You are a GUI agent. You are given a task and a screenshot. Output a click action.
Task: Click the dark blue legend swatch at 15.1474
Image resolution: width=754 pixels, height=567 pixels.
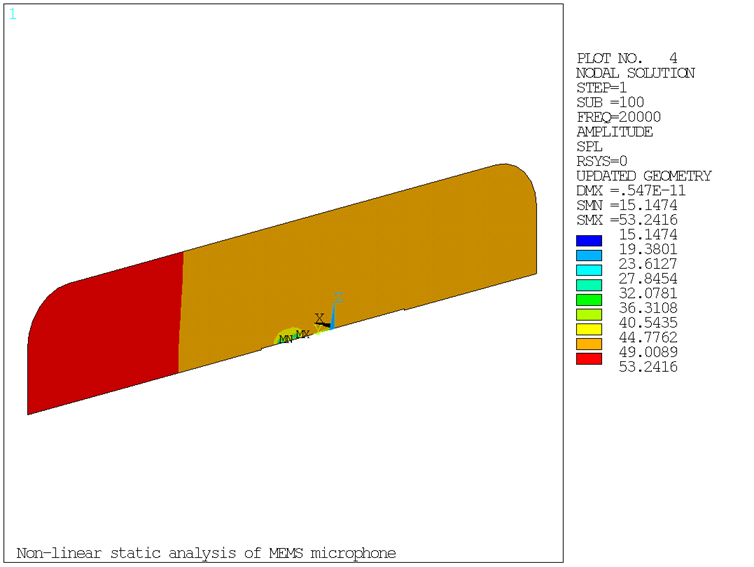click(589, 241)
